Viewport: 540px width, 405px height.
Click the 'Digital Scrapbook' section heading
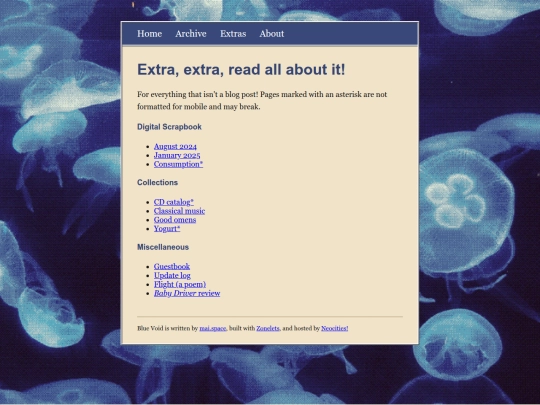(x=169, y=127)
